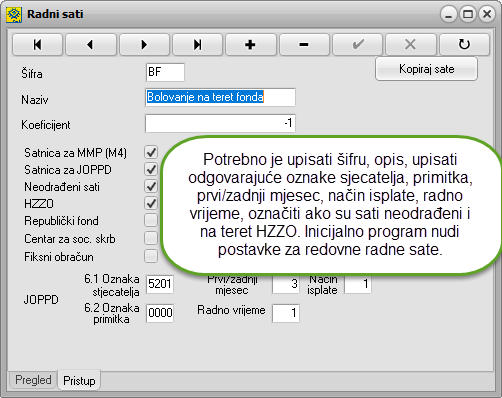Focus the Koeficijent field

(x=220, y=123)
